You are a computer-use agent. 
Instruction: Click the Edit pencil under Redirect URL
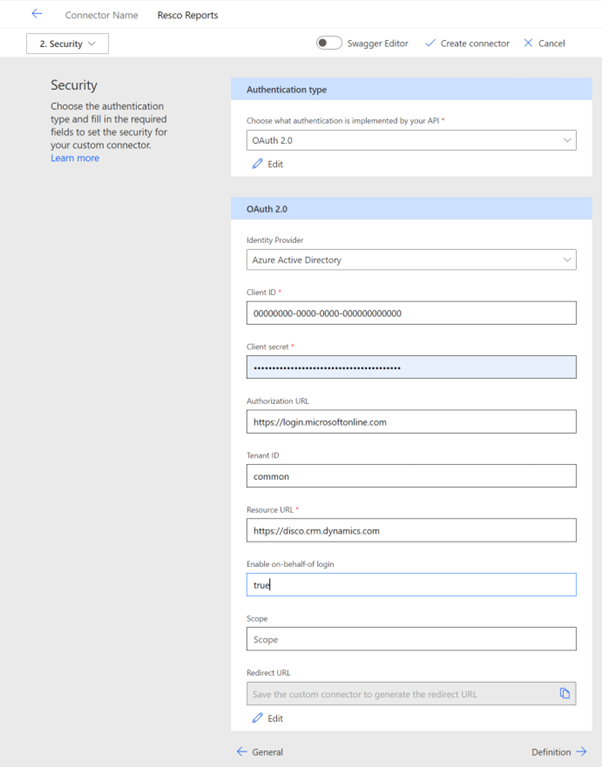click(x=268, y=718)
